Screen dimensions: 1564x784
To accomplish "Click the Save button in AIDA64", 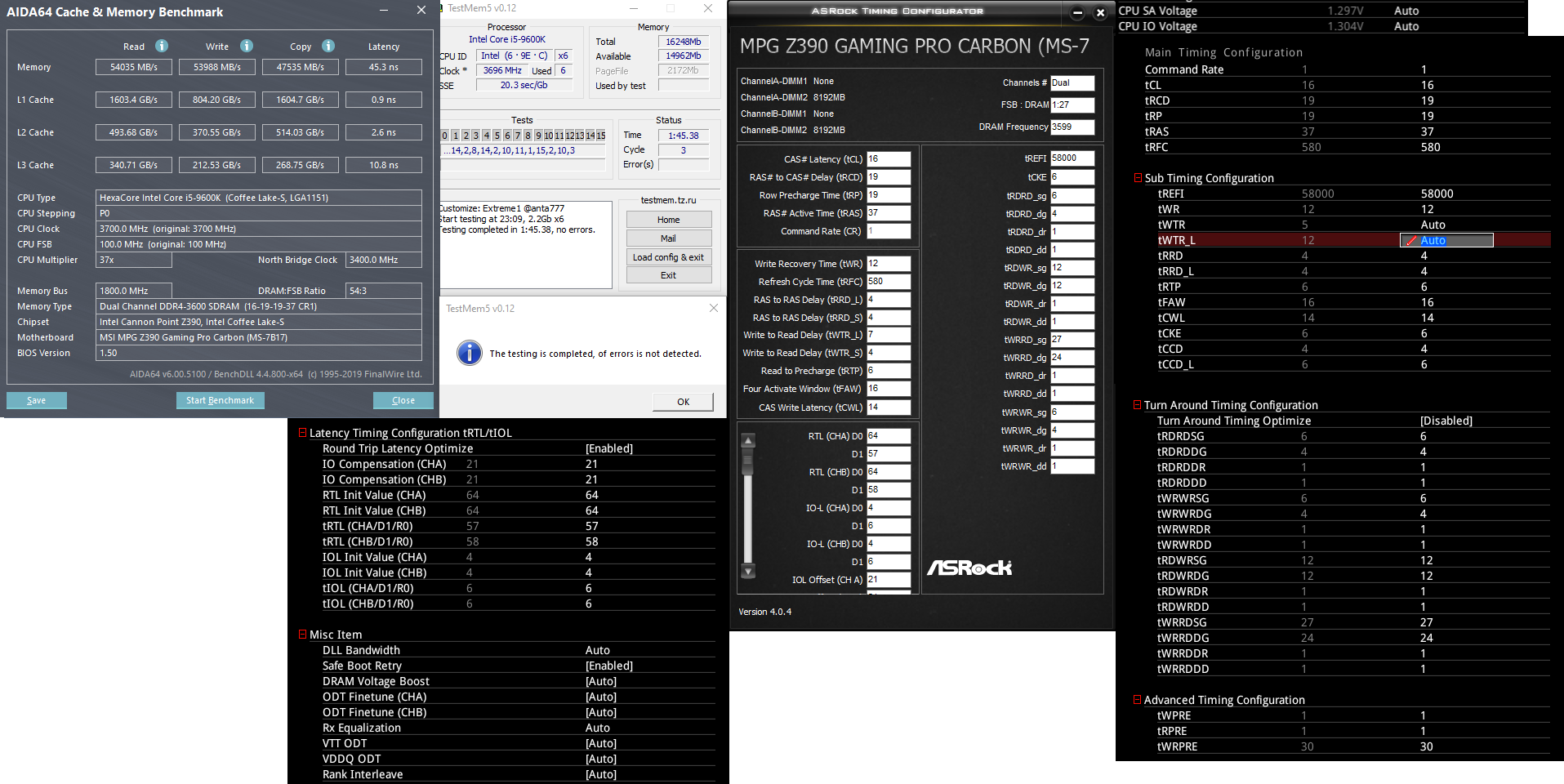I will coord(37,400).
